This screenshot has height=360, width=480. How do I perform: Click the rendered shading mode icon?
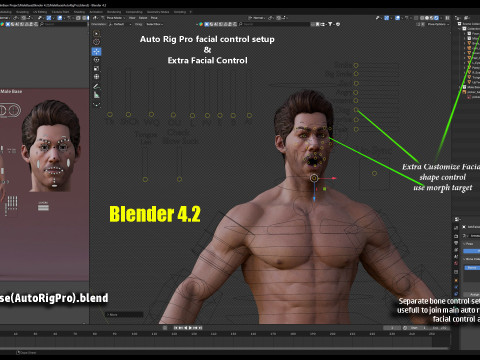[436, 18]
